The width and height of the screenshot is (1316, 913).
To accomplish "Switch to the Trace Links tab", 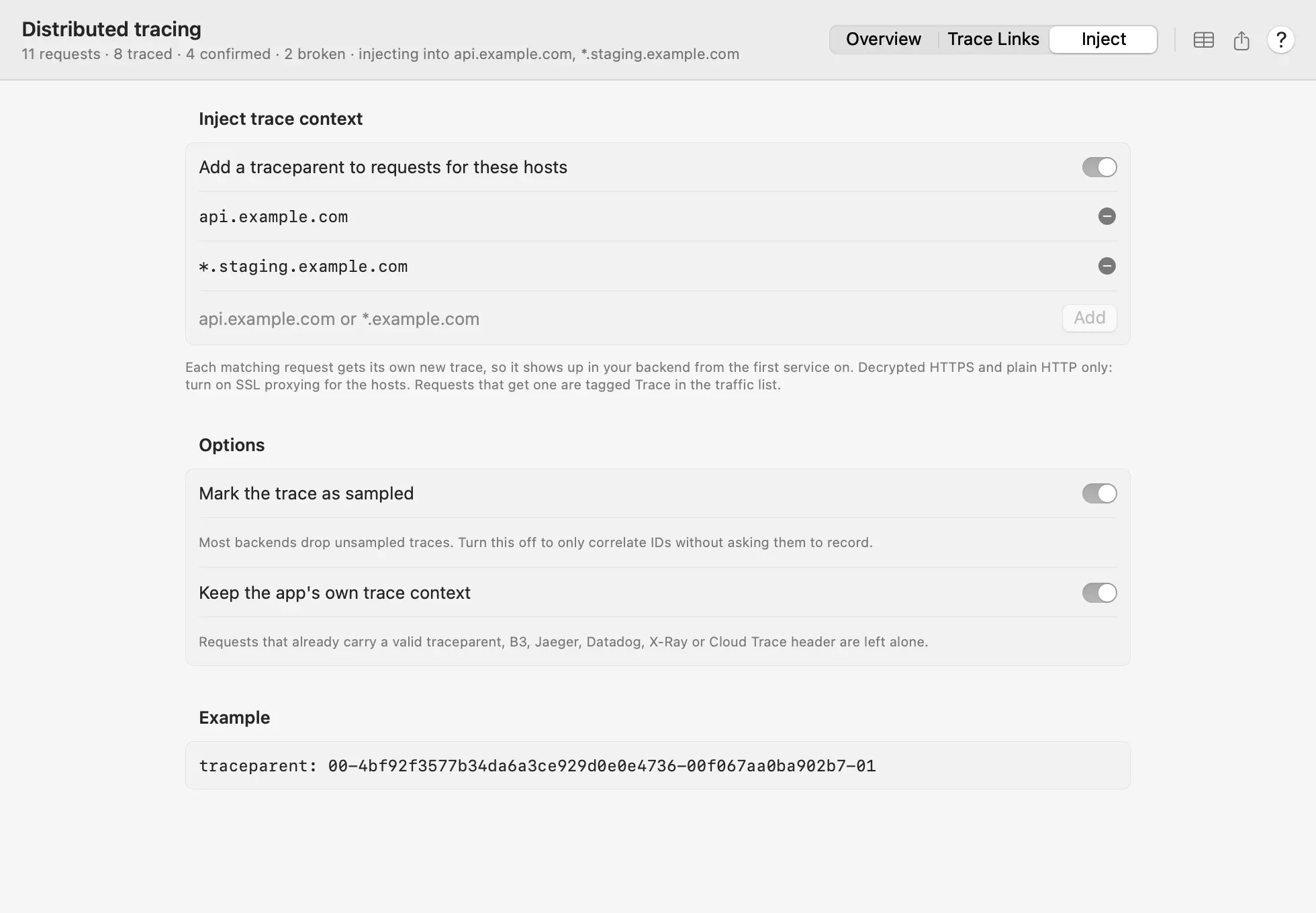I will tap(993, 40).
